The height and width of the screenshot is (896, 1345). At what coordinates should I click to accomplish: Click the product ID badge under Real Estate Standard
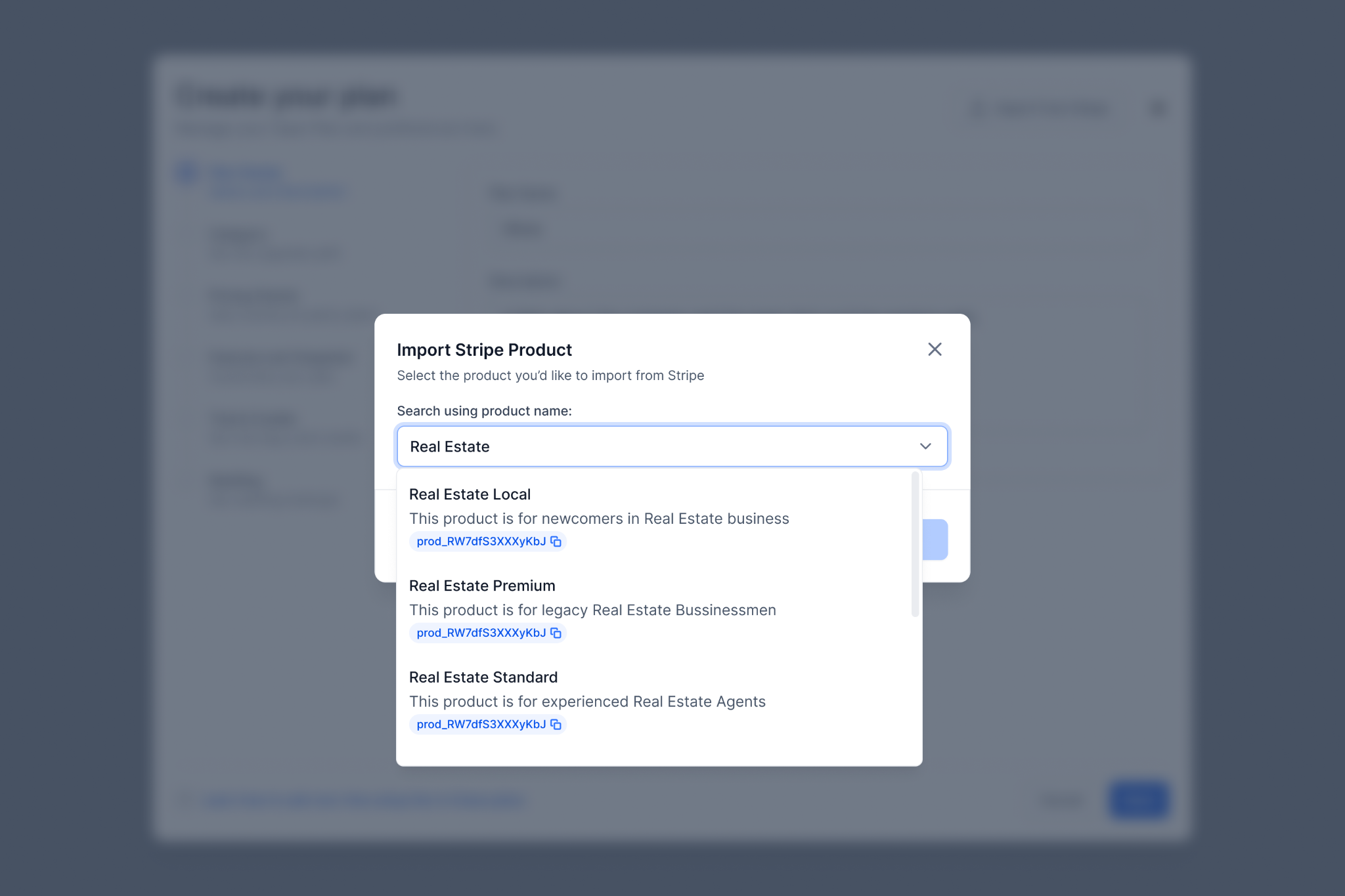click(481, 725)
